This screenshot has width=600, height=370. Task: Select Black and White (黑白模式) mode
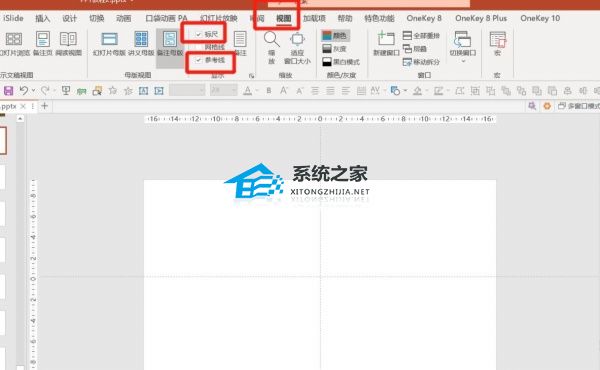coord(341,62)
